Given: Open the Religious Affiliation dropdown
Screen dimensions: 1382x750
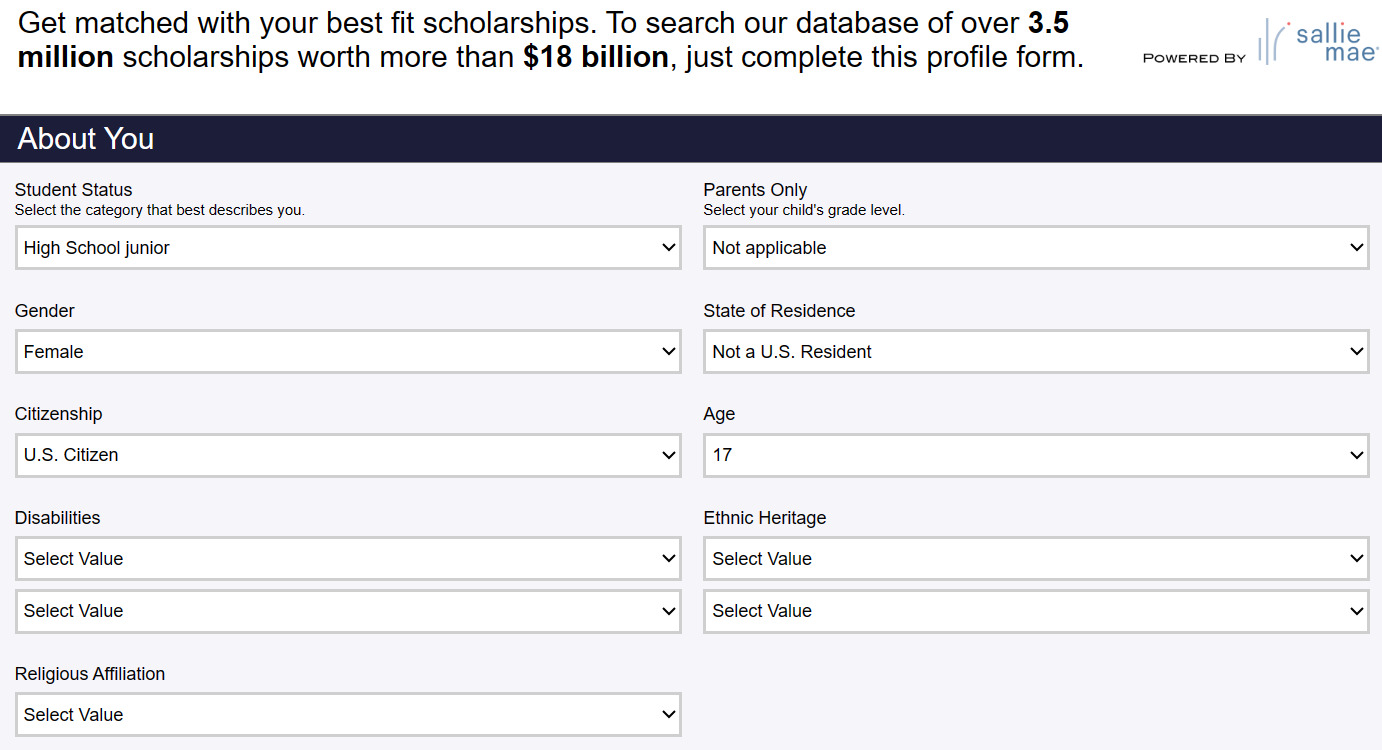Looking at the screenshot, I should pyautogui.click(x=348, y=714).
